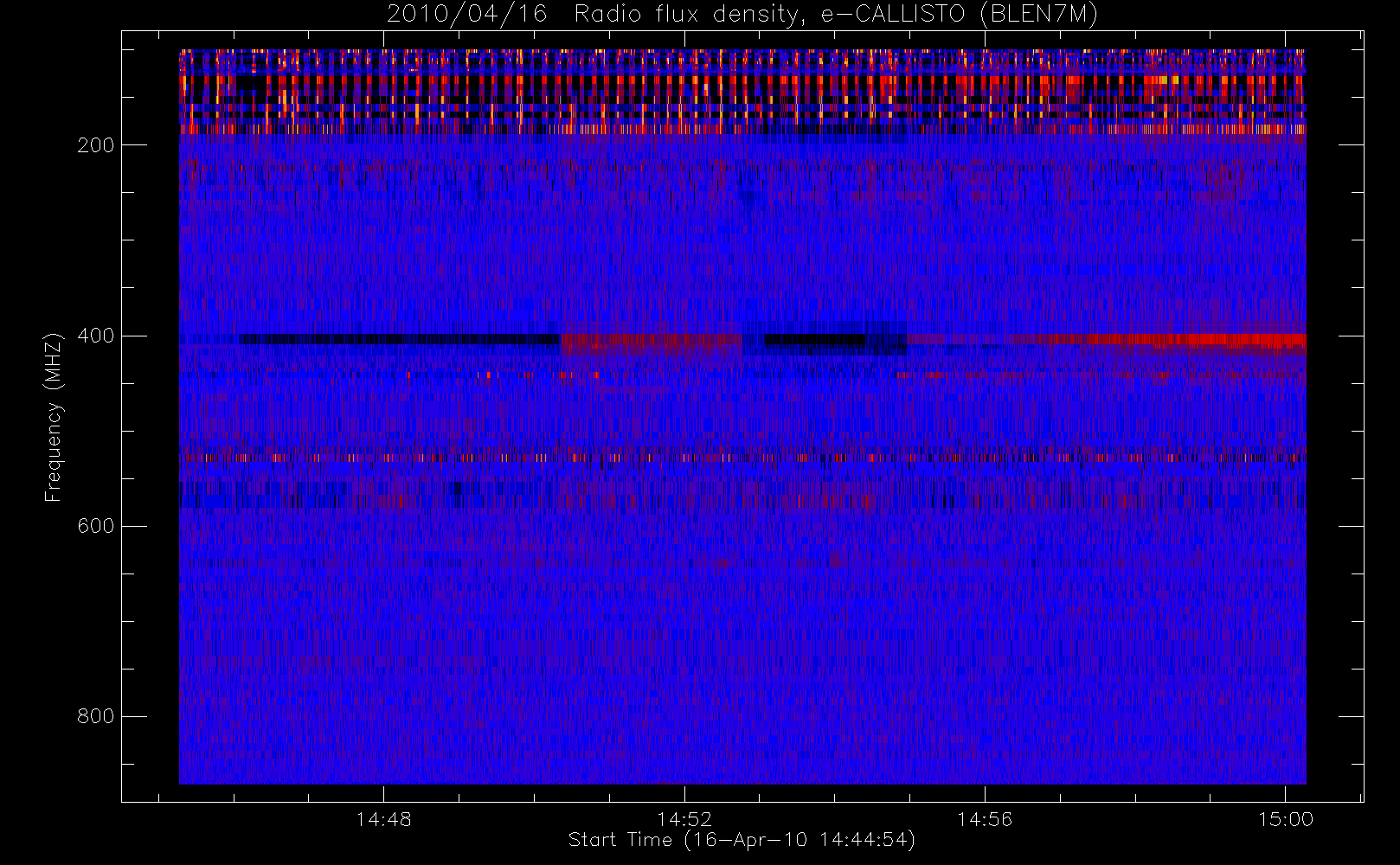Select the 600 frequency tick label
Screen dimensions: 1400x865
[96, 526]
